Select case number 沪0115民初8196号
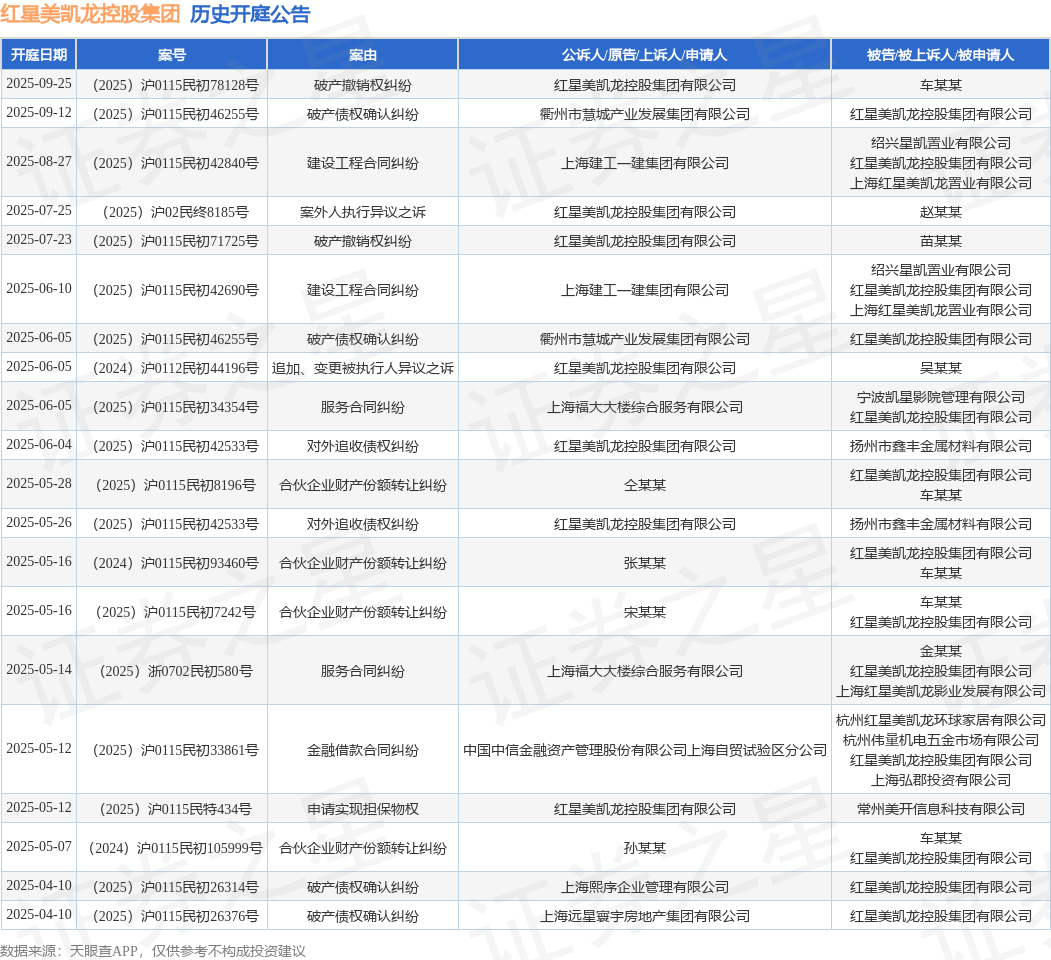This screenshot has width=1051, height=960. pyautogui.click(x=176, y=485)
